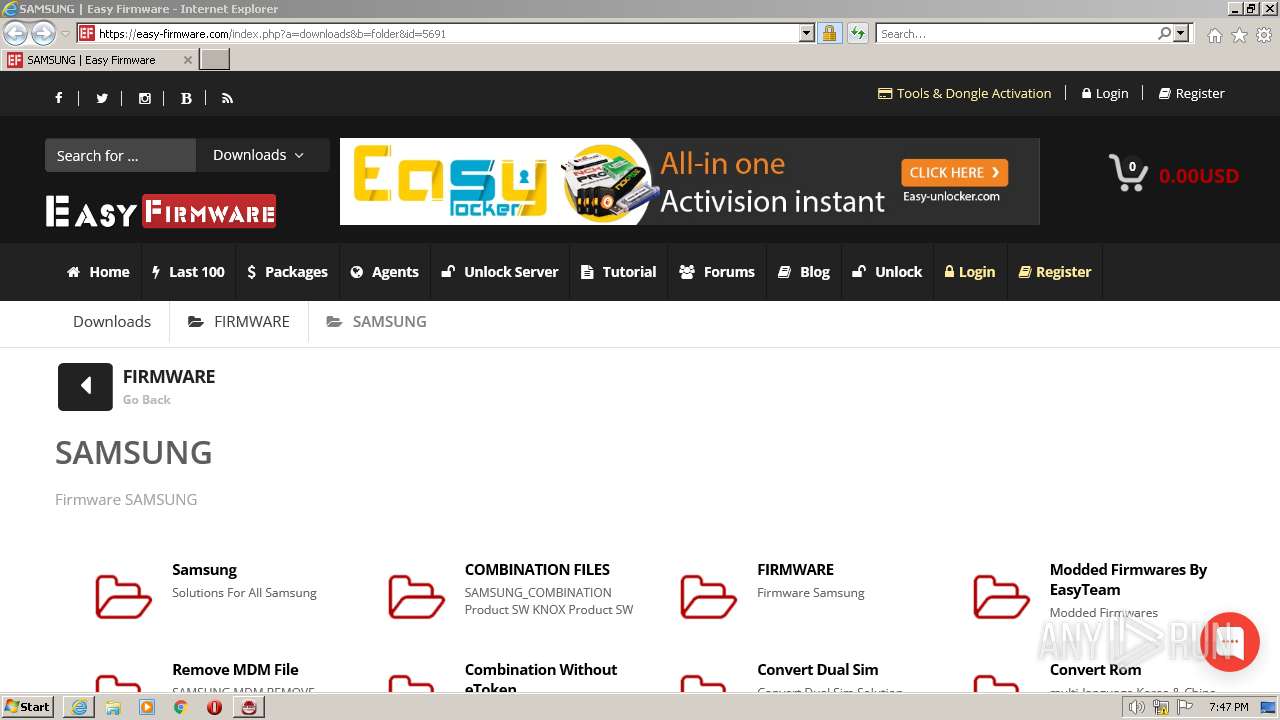Image resolution: width=1280 pixels, height=720 pixels.
Task: Open the Unlock Server menu item
Action: click(500, 272)
